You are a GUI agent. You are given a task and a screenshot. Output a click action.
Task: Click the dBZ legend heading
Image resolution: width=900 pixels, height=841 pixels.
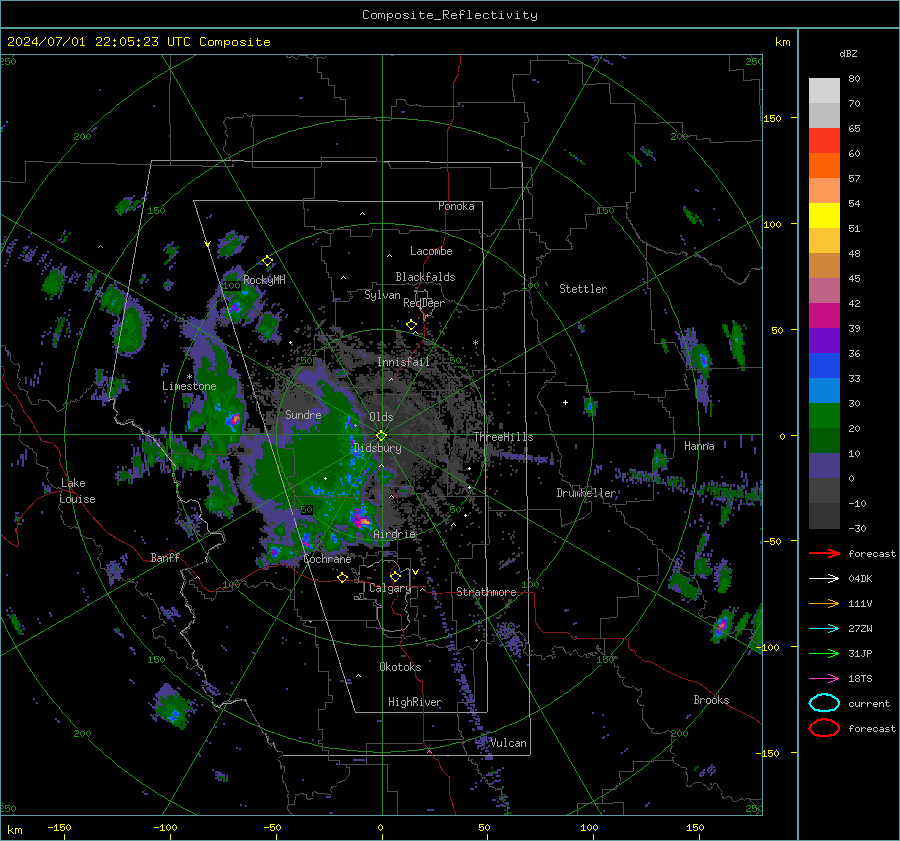[x=848, y=53]
